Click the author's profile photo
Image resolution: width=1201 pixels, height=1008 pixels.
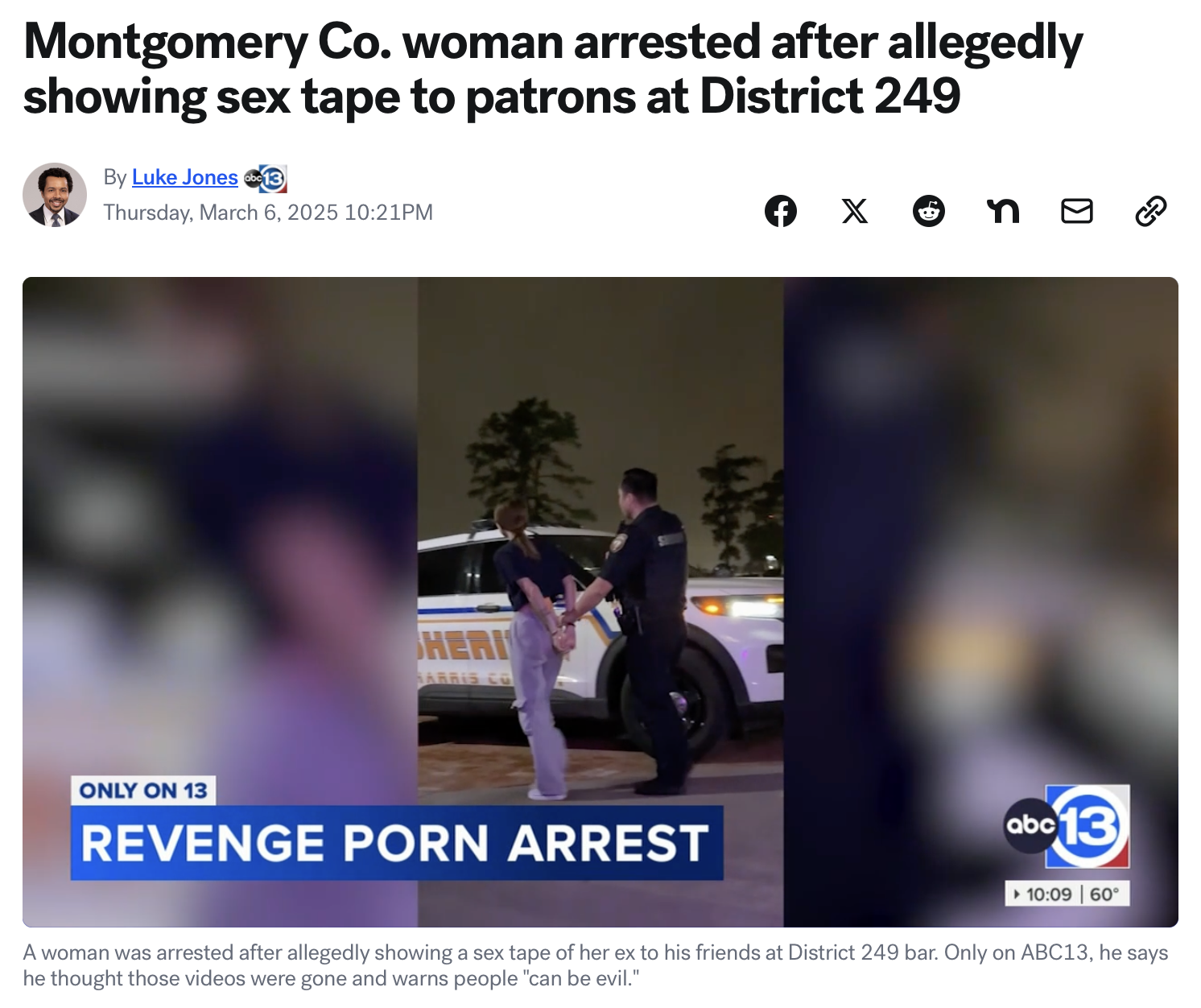55,195
